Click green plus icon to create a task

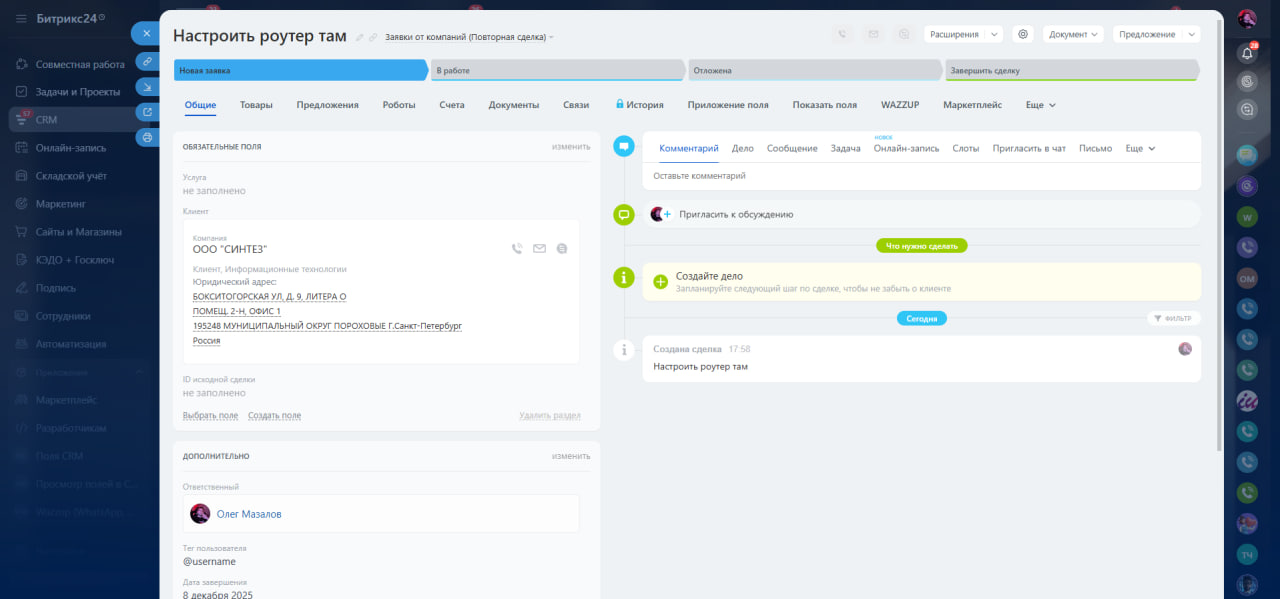coord(660,282)
